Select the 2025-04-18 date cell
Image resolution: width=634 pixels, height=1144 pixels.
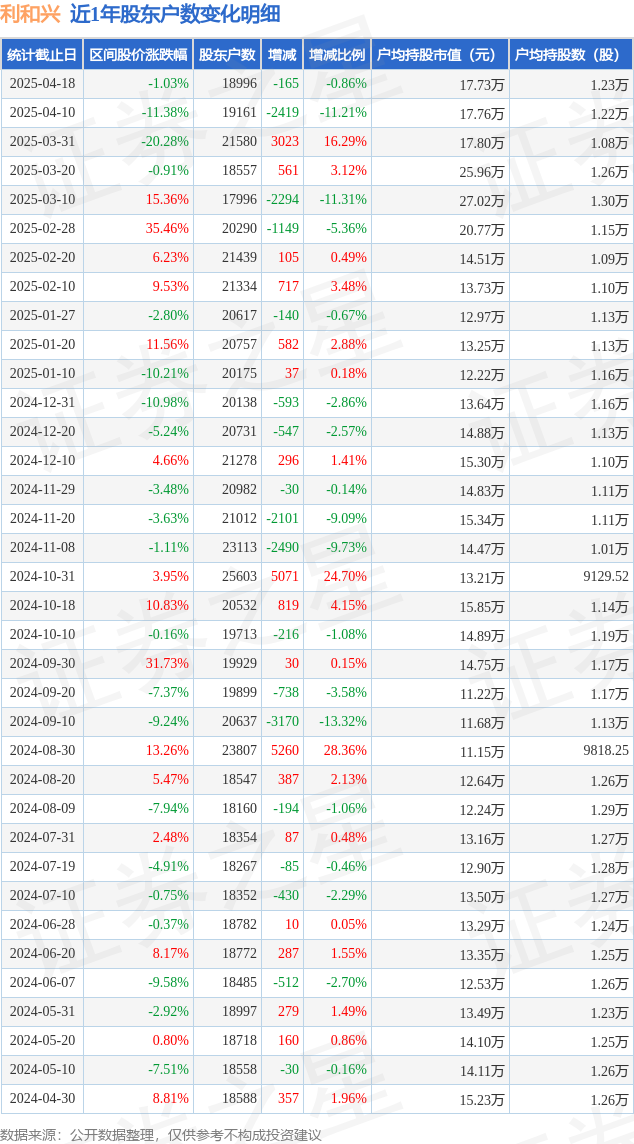click(42, 84)
